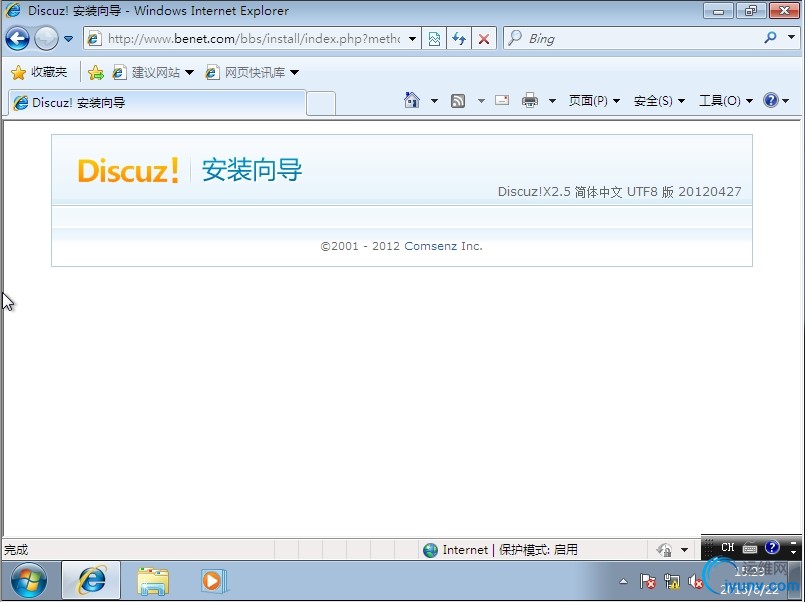Go to the Home page icon

point(412,100)
